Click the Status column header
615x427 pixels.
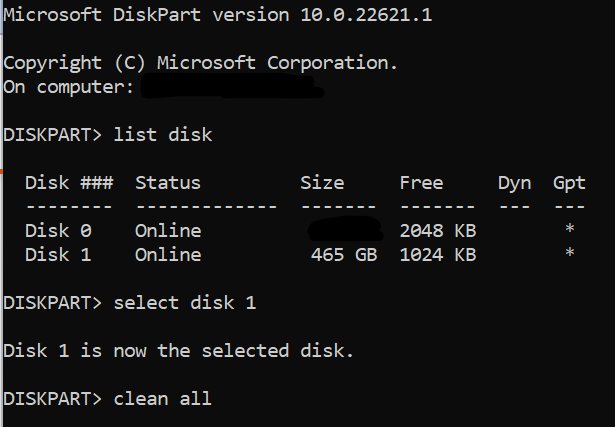pyautogui.click(x=168, y=183)
